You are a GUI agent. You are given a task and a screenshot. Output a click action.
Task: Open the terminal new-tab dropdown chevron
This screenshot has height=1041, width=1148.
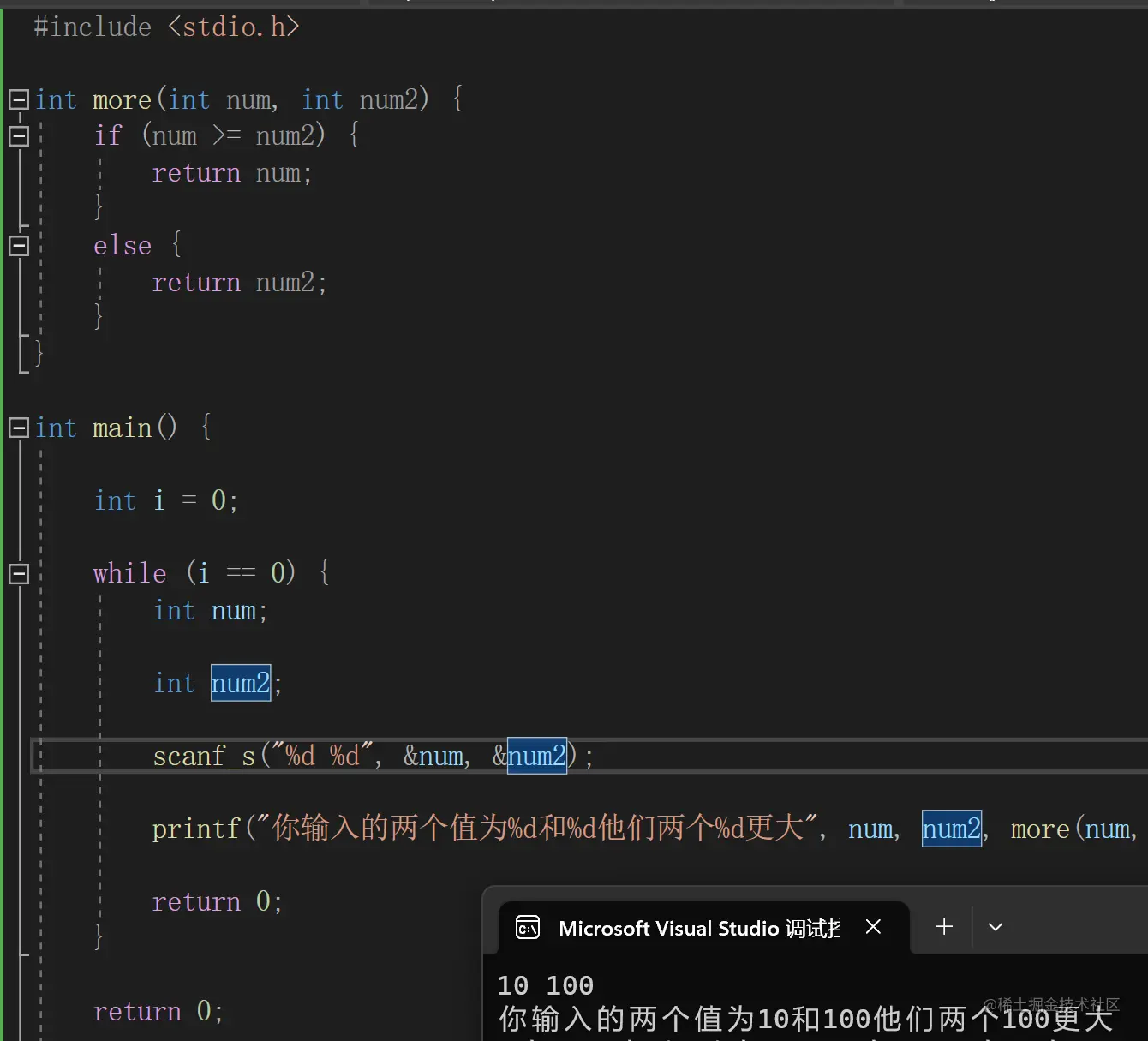point(996,927)
